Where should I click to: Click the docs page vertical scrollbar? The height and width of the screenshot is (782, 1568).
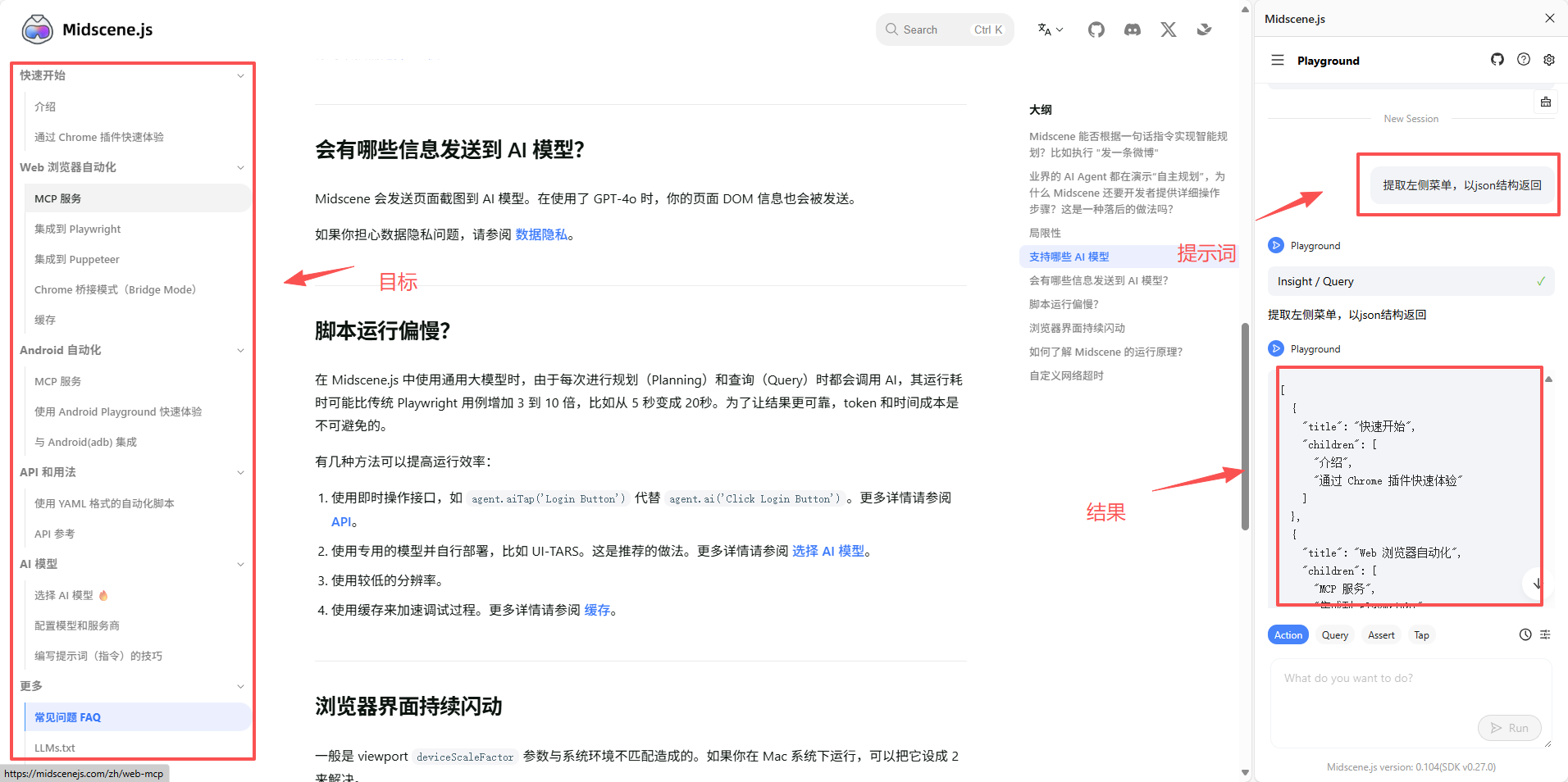pyautogui.click(x=1245, y=426)
